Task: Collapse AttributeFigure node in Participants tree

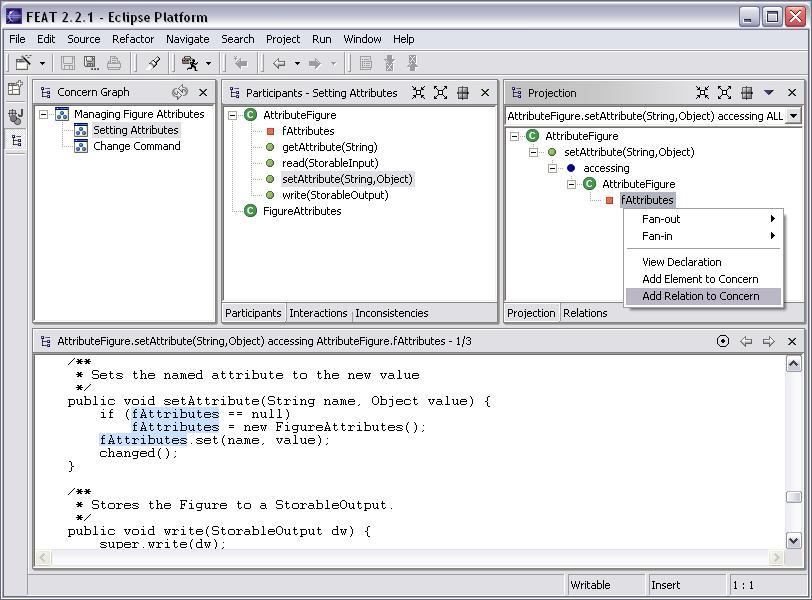Action: pos(233,115)
